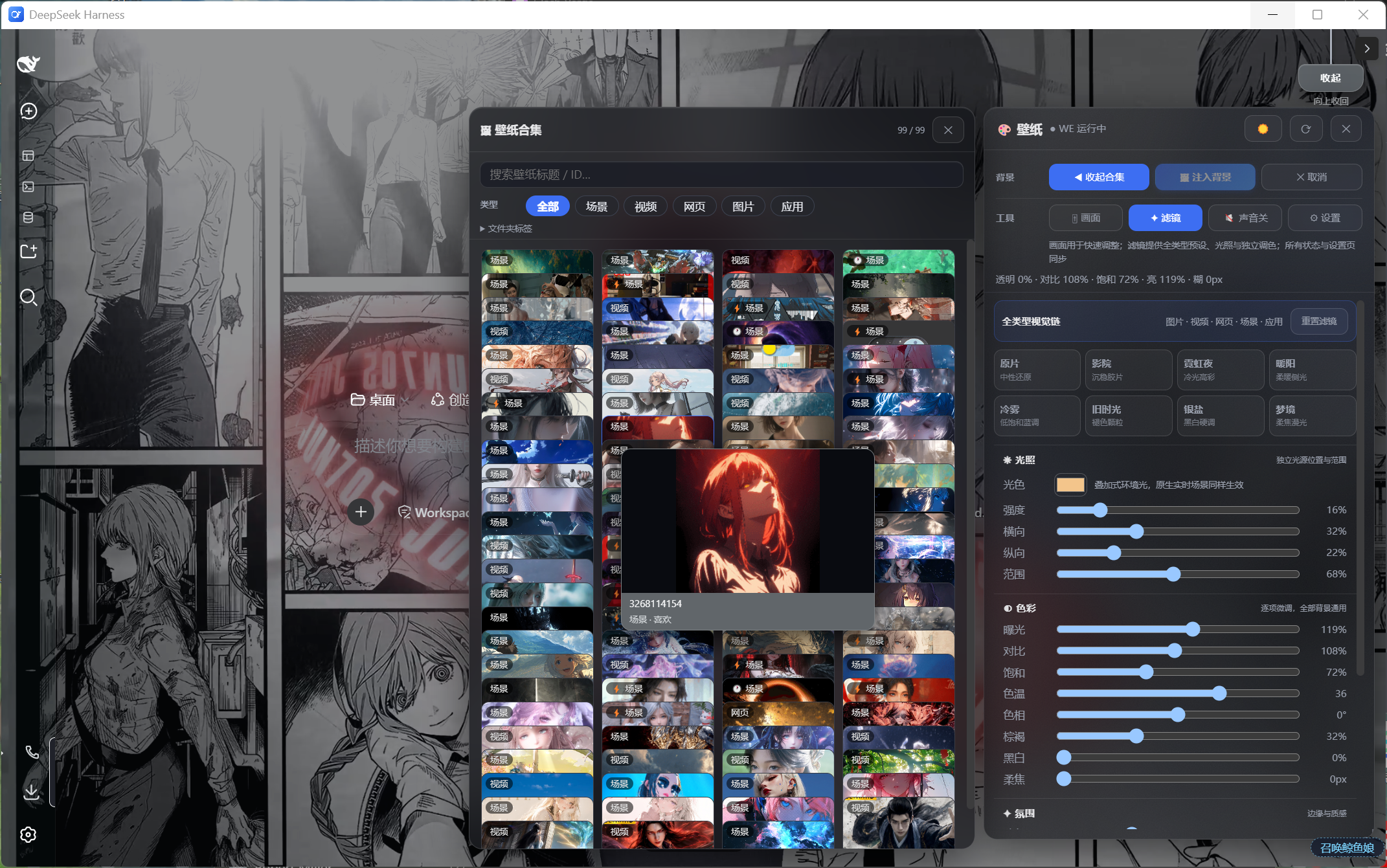Click the sun icon button in wallpaper panel

1263,129
